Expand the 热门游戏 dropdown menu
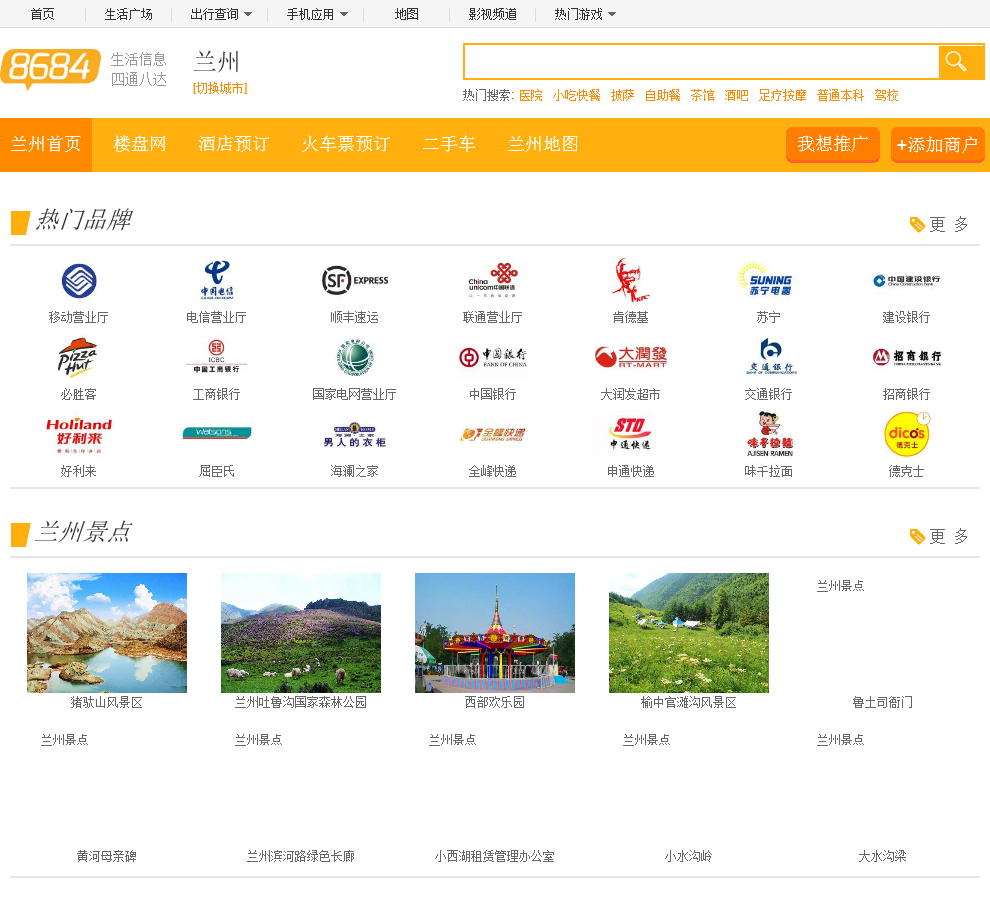990x900 pixels. click(x=585, y=14)
